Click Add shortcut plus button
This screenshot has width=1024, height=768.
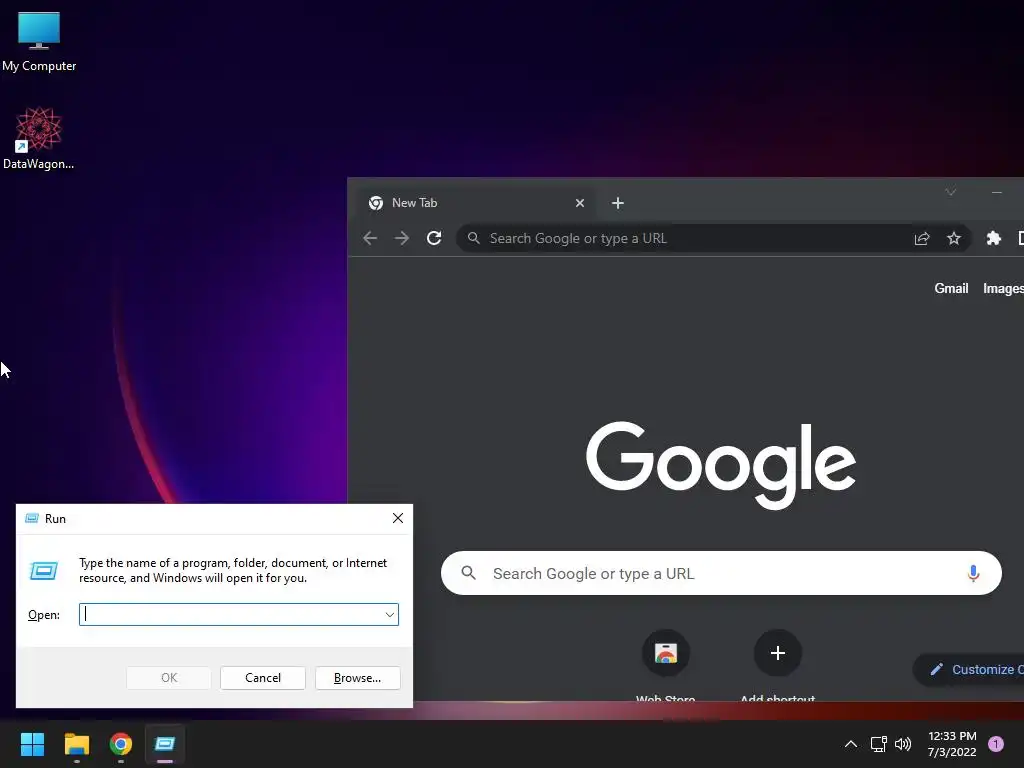[777, 653]
